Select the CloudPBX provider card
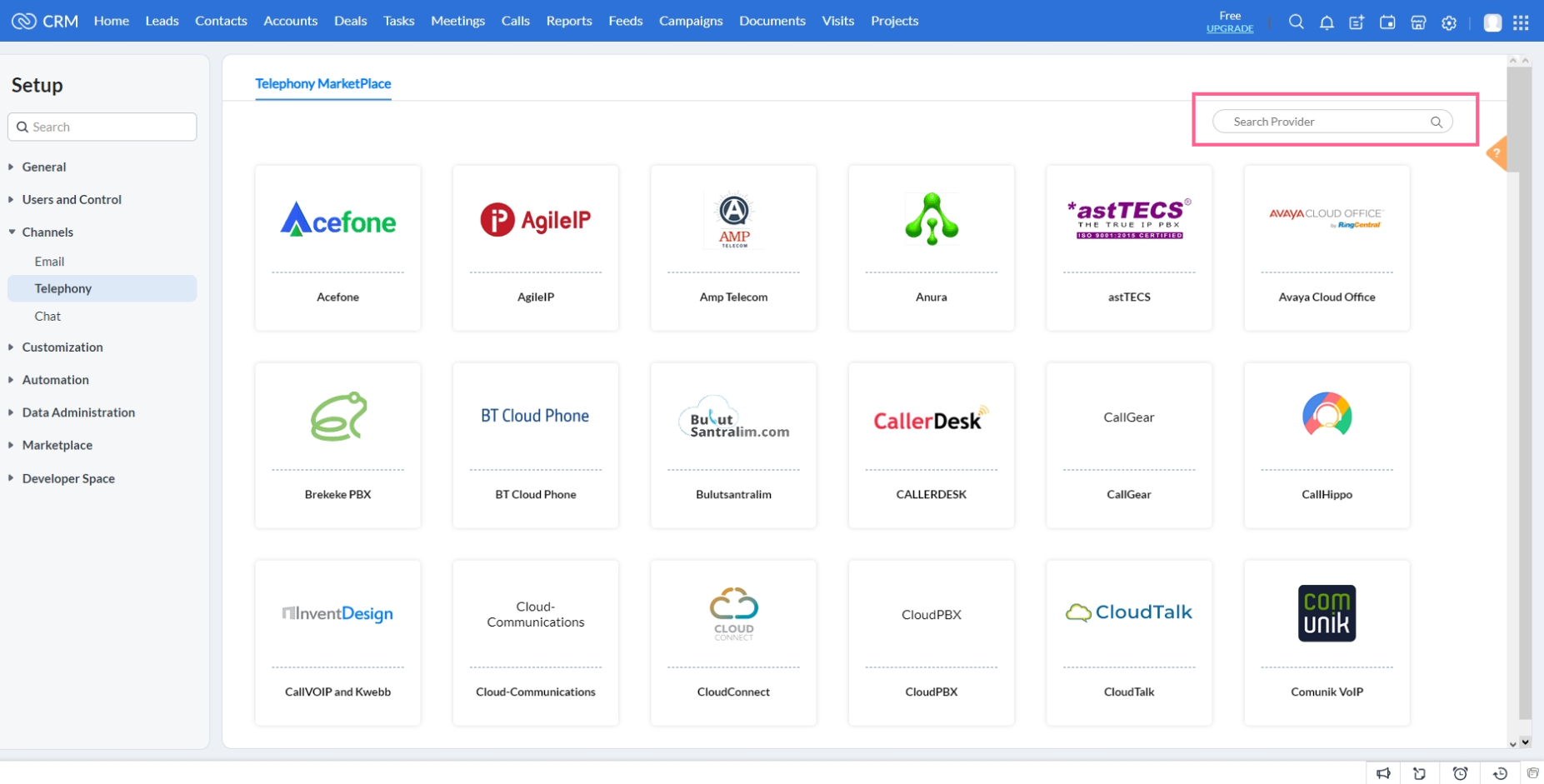 pos(932,642)
